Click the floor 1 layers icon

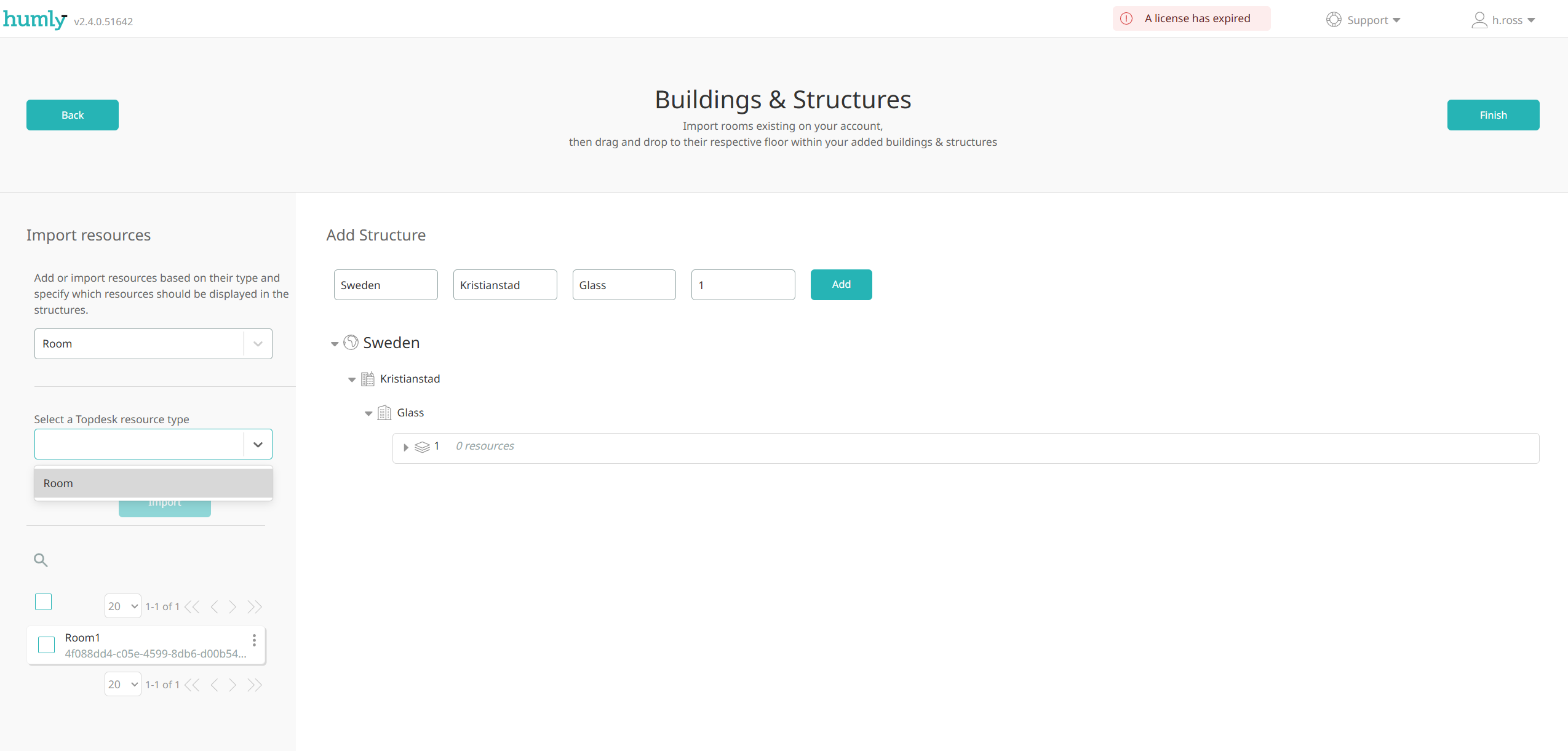(422, 447)
